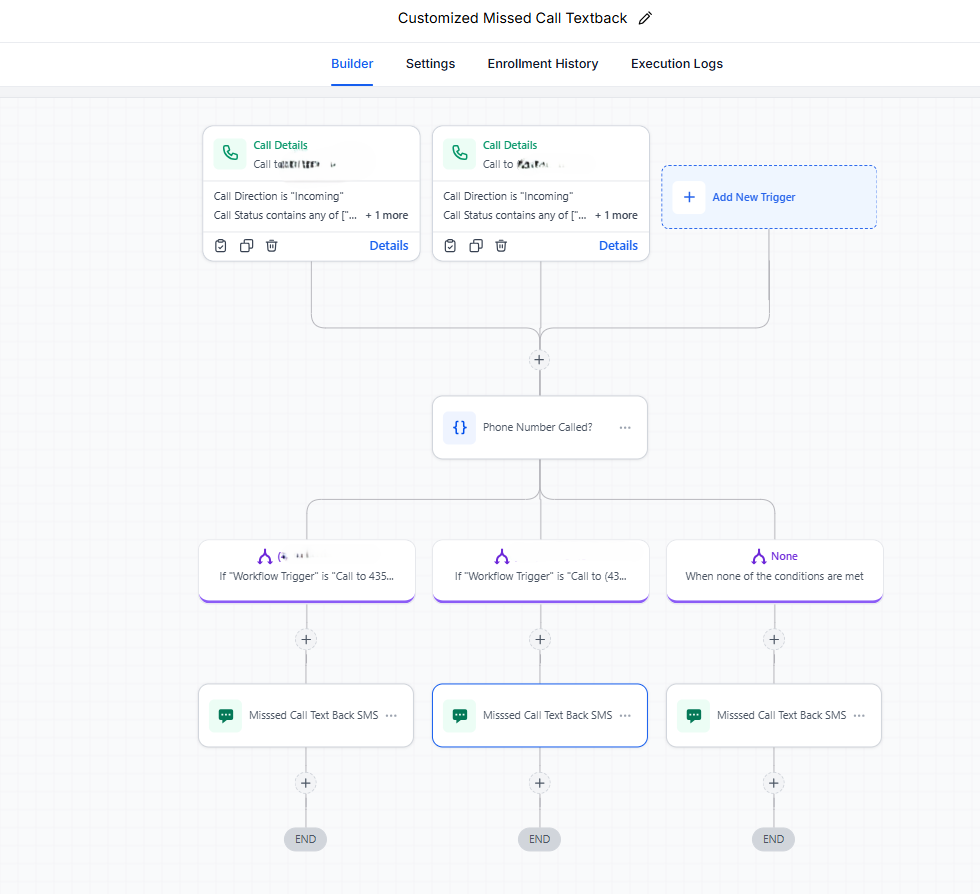Add a step directly below the "Call to (43..." branch
Screen dimensions: 980x894
540,640
